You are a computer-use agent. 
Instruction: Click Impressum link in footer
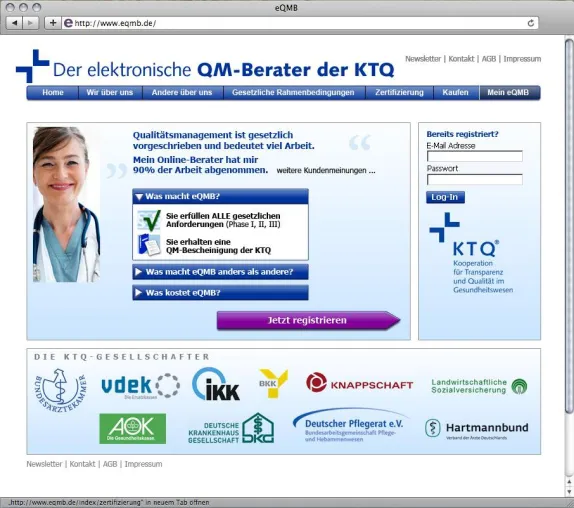point(143,464)
